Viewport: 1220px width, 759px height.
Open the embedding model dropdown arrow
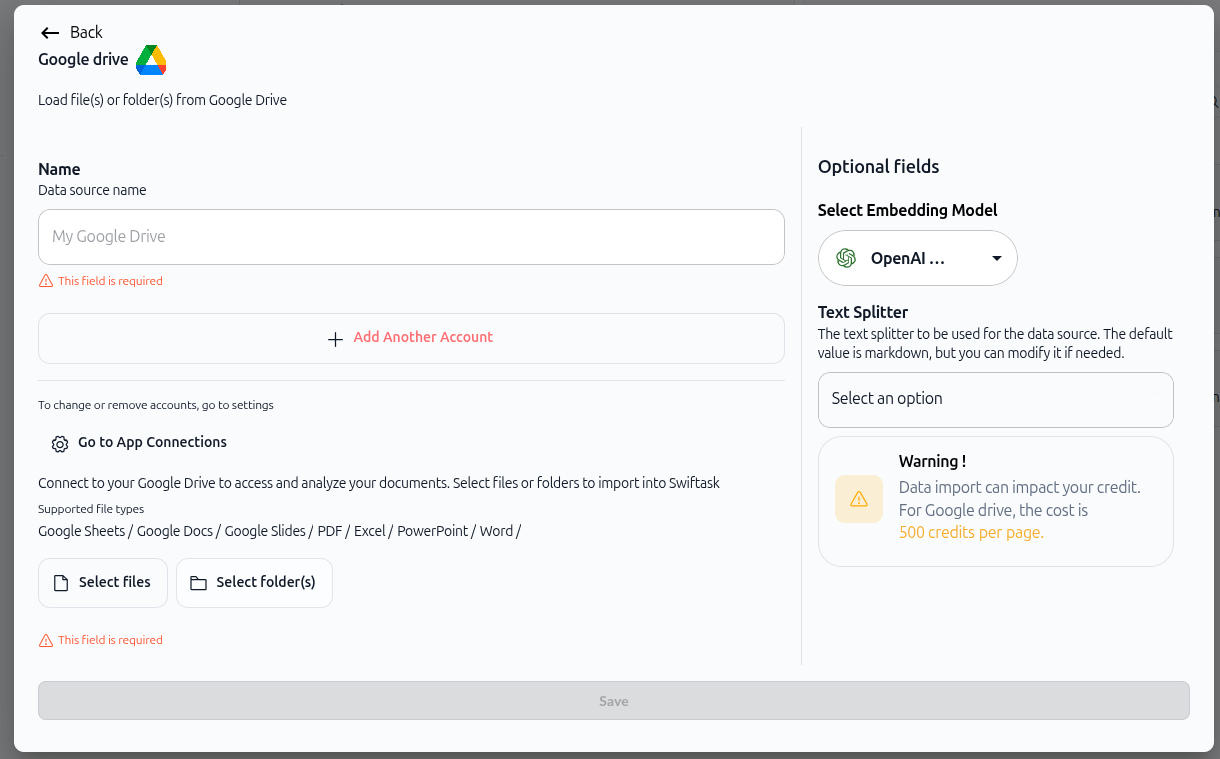[996, 259]
